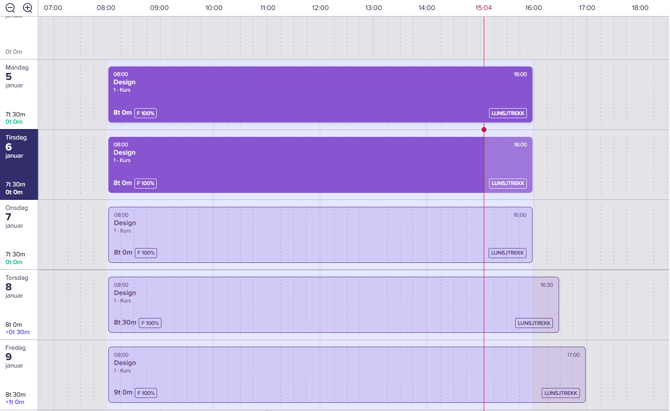Click the F 100% badge on Friday's shift
The height and width of the screenshot is (411, 670).
(x=146, y=393)
